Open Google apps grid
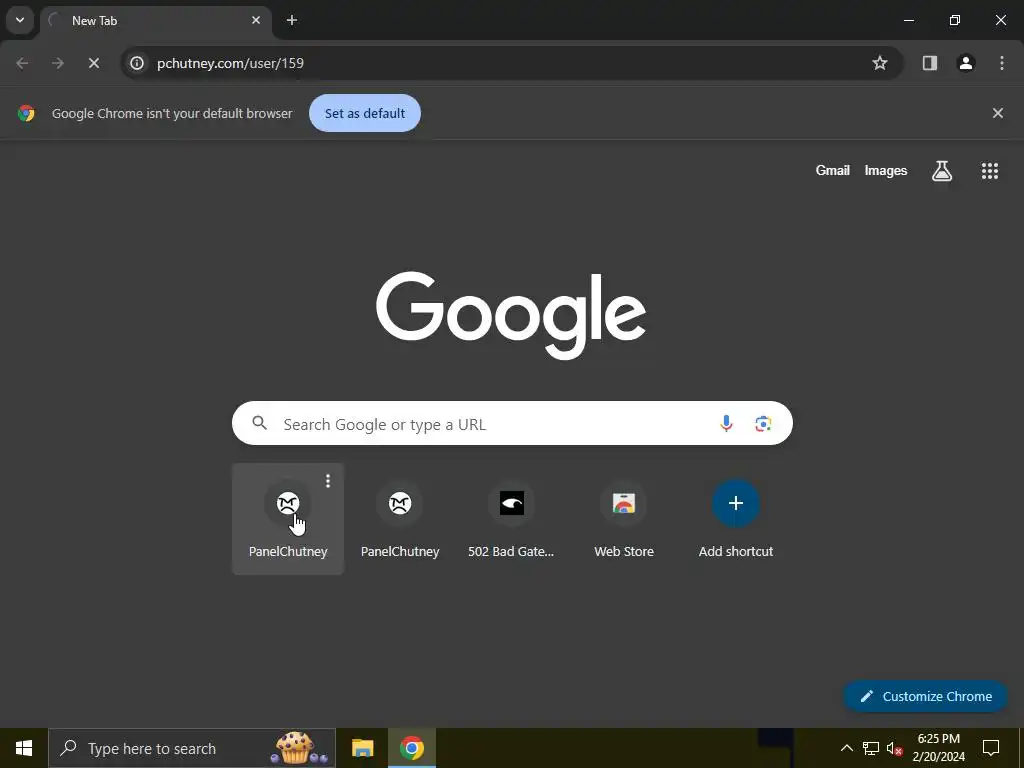 coord(990,170)
